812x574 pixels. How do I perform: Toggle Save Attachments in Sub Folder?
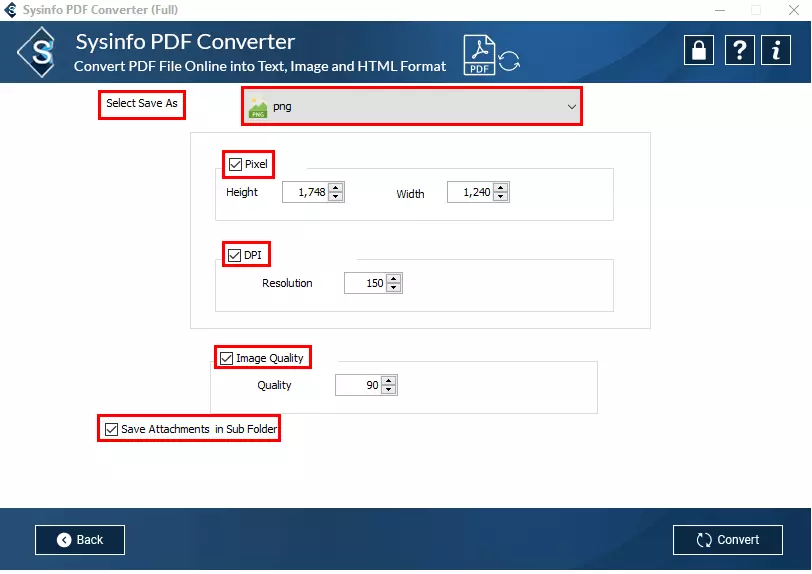pos(111,429)
